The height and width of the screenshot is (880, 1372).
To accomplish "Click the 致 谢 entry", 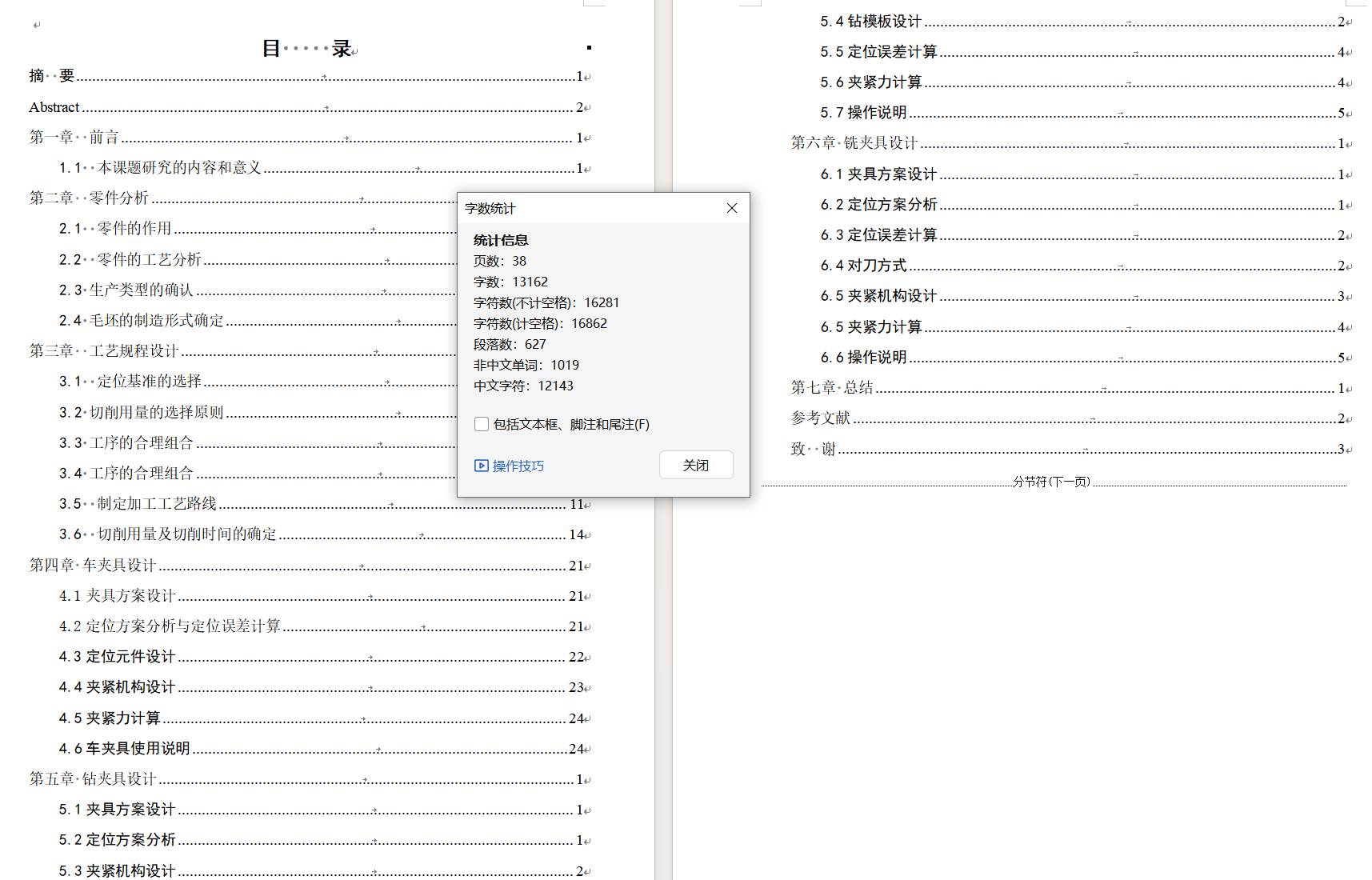I will click(x=1071, y=449).
